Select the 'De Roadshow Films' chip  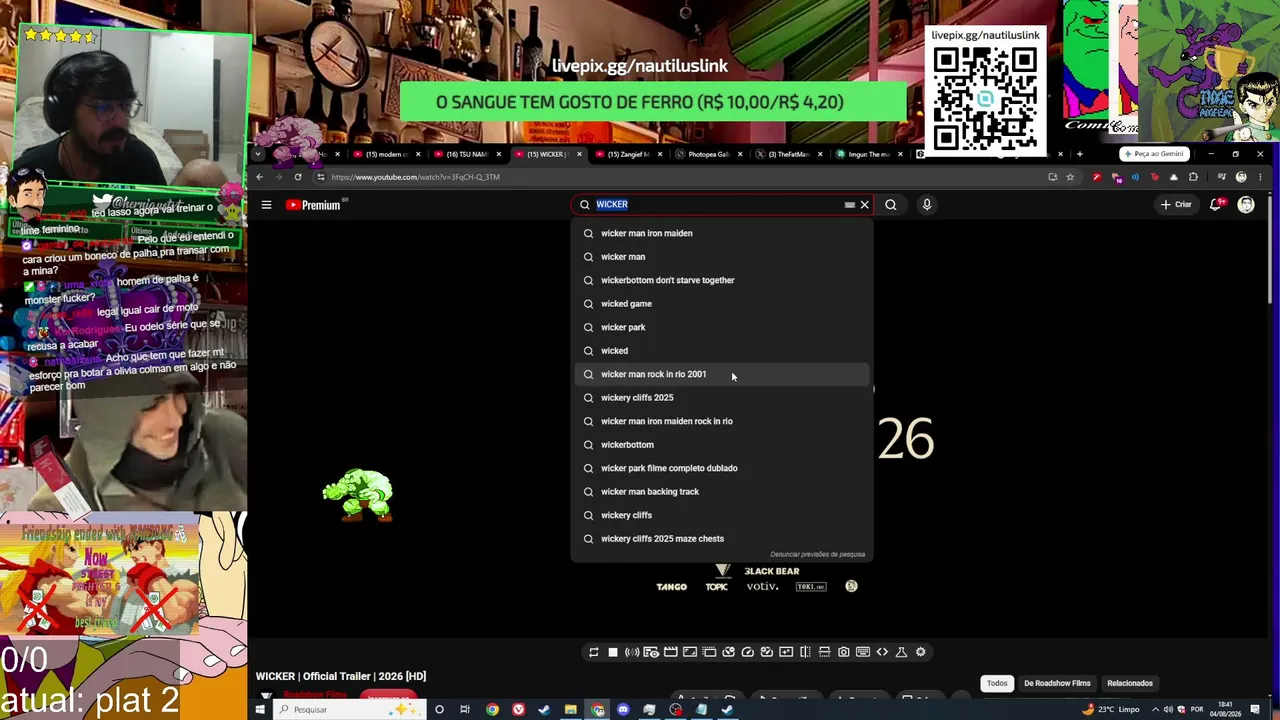[1057, 683]
